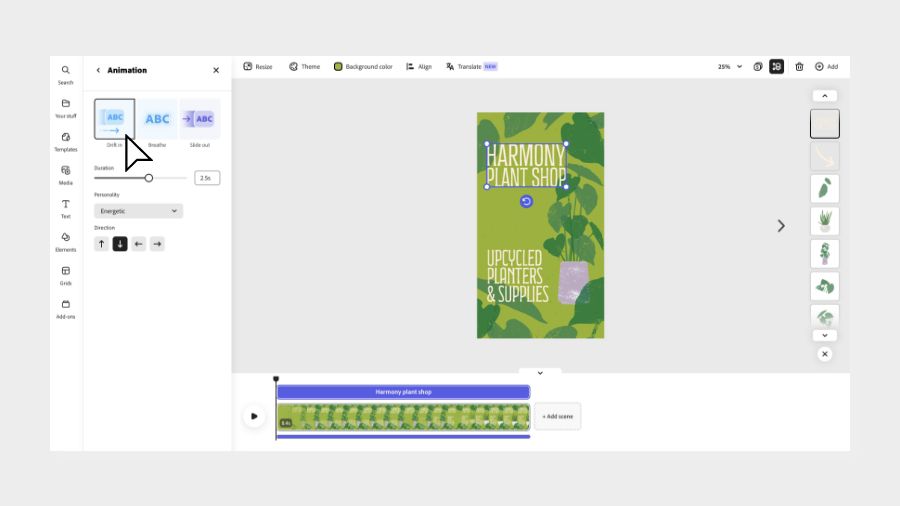Select the top text layer thumbnail
This screenshot has width=900, height=506.
[825, 124]
